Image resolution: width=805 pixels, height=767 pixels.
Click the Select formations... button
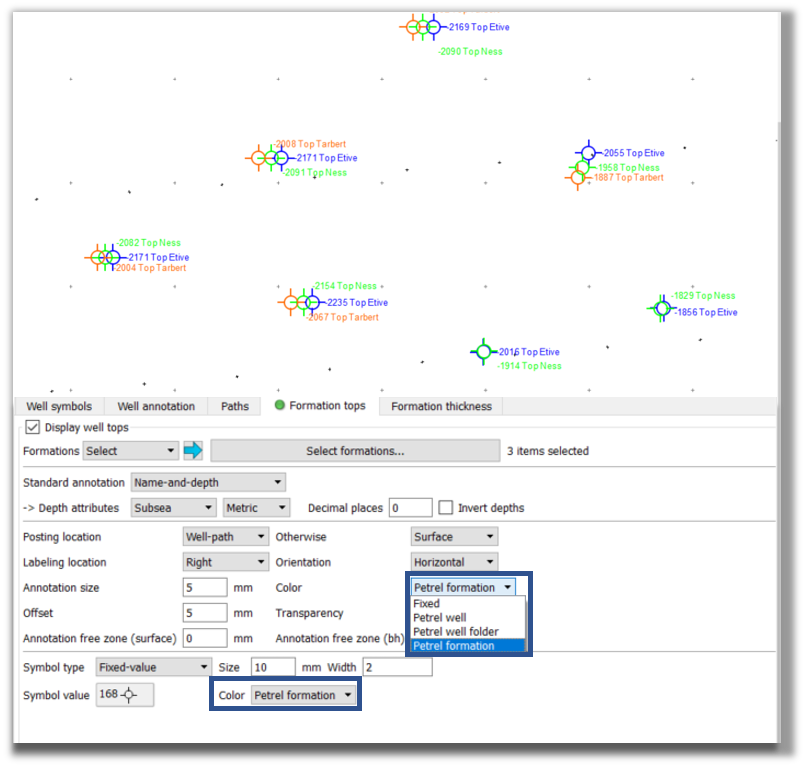[354, 451]
